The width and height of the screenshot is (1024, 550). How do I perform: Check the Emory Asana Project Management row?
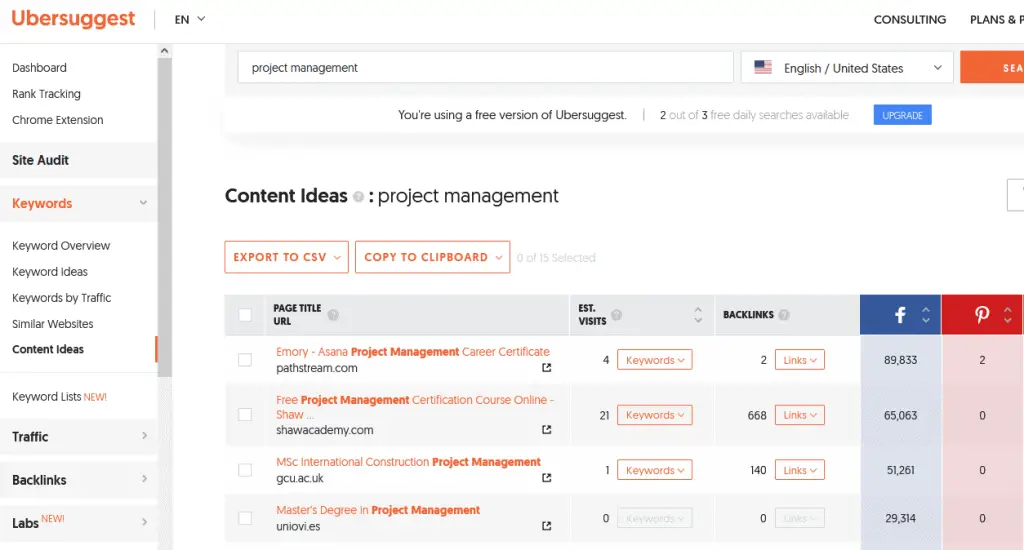click(245, 360)
